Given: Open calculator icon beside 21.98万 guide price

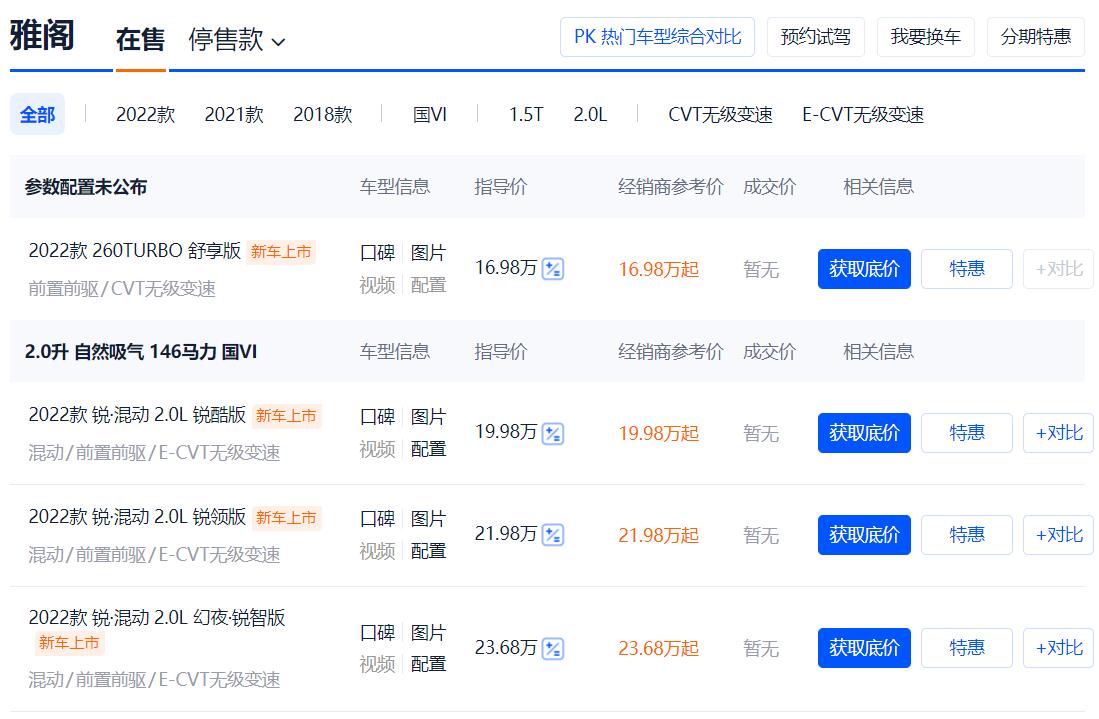Looking at the screenshot, I should pos(553,535).
